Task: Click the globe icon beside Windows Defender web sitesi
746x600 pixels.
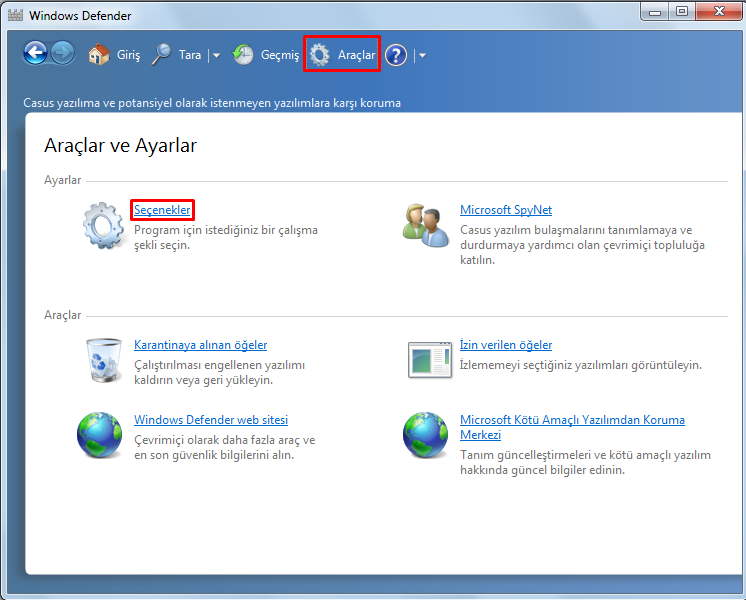Action: [99, 435]
